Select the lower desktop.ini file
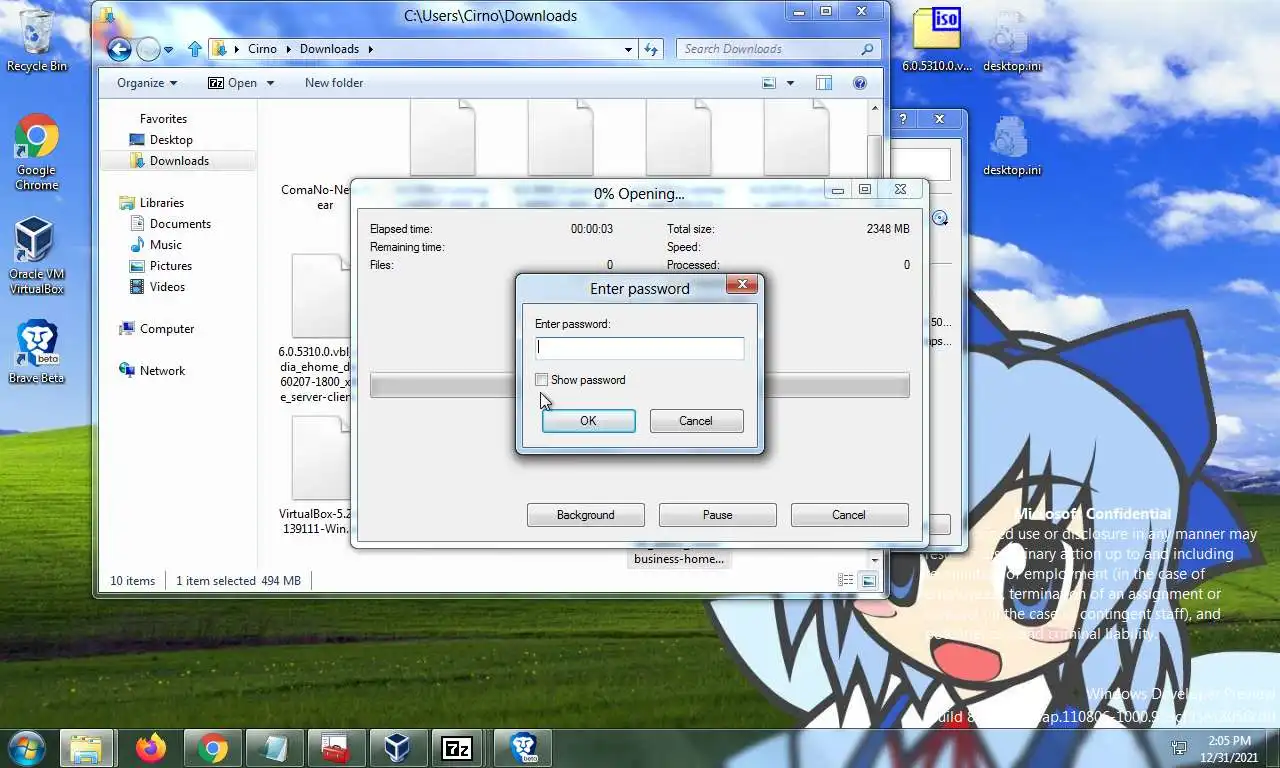 coord(1012,145)
